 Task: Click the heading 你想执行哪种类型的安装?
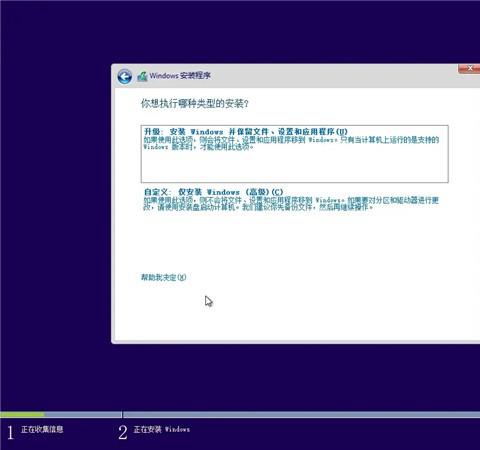[x=195, y=103]
